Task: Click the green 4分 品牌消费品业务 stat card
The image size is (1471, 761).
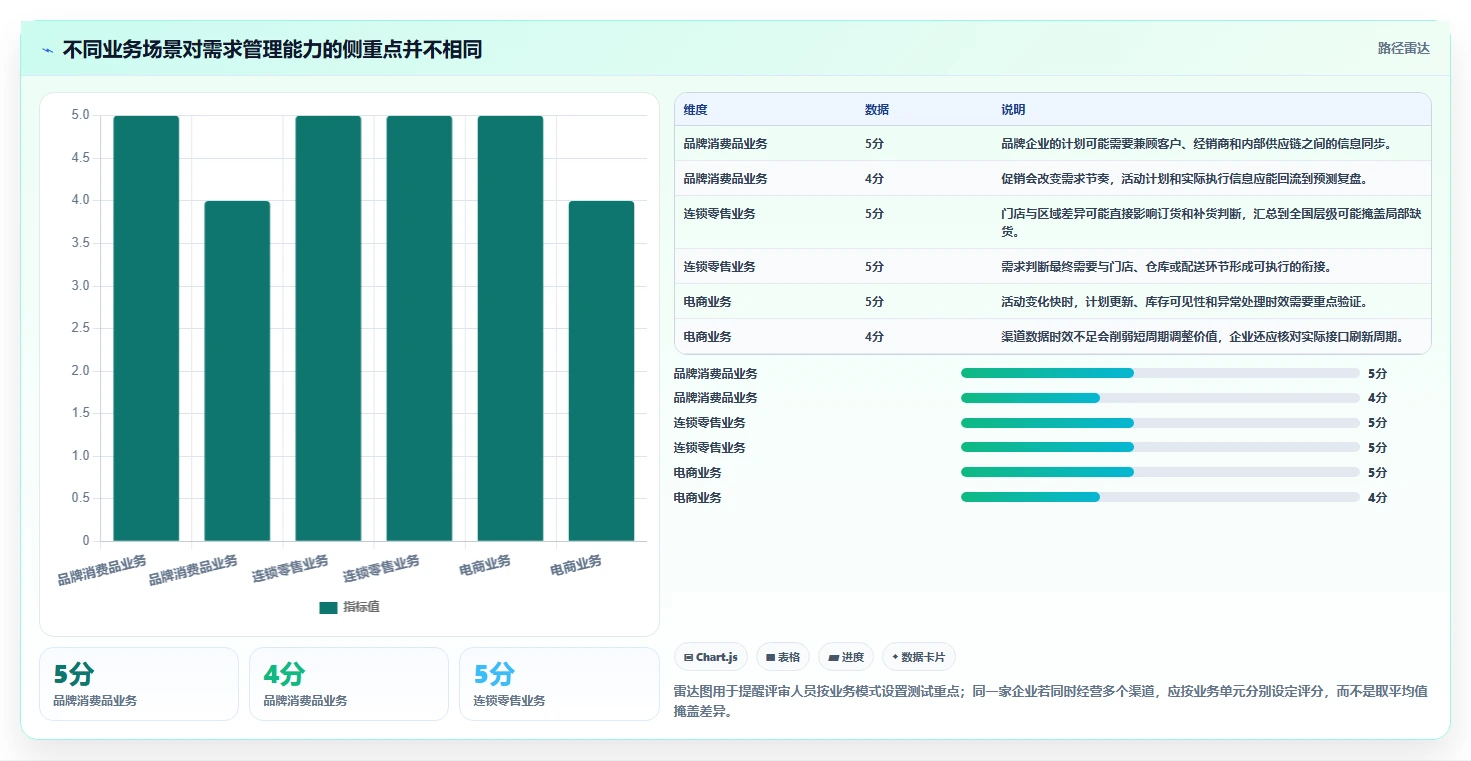Action: click(x=349, y=684)
